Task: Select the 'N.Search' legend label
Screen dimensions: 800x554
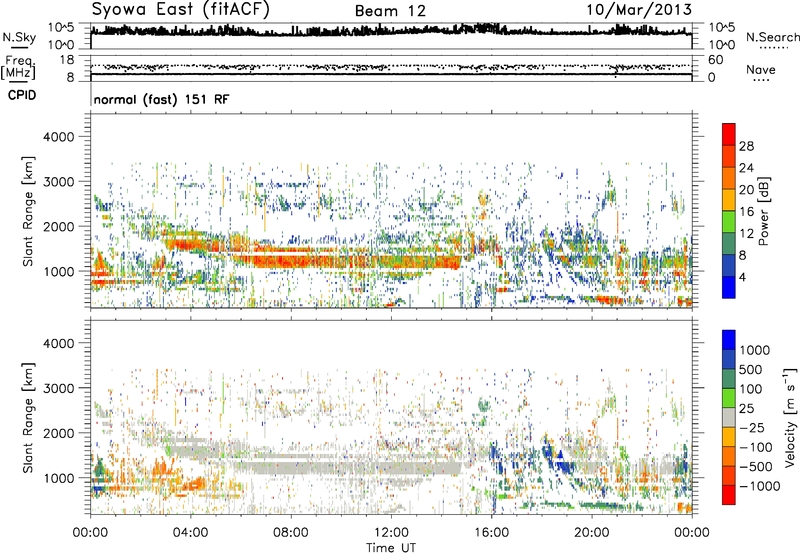Action: click(772, 37)
